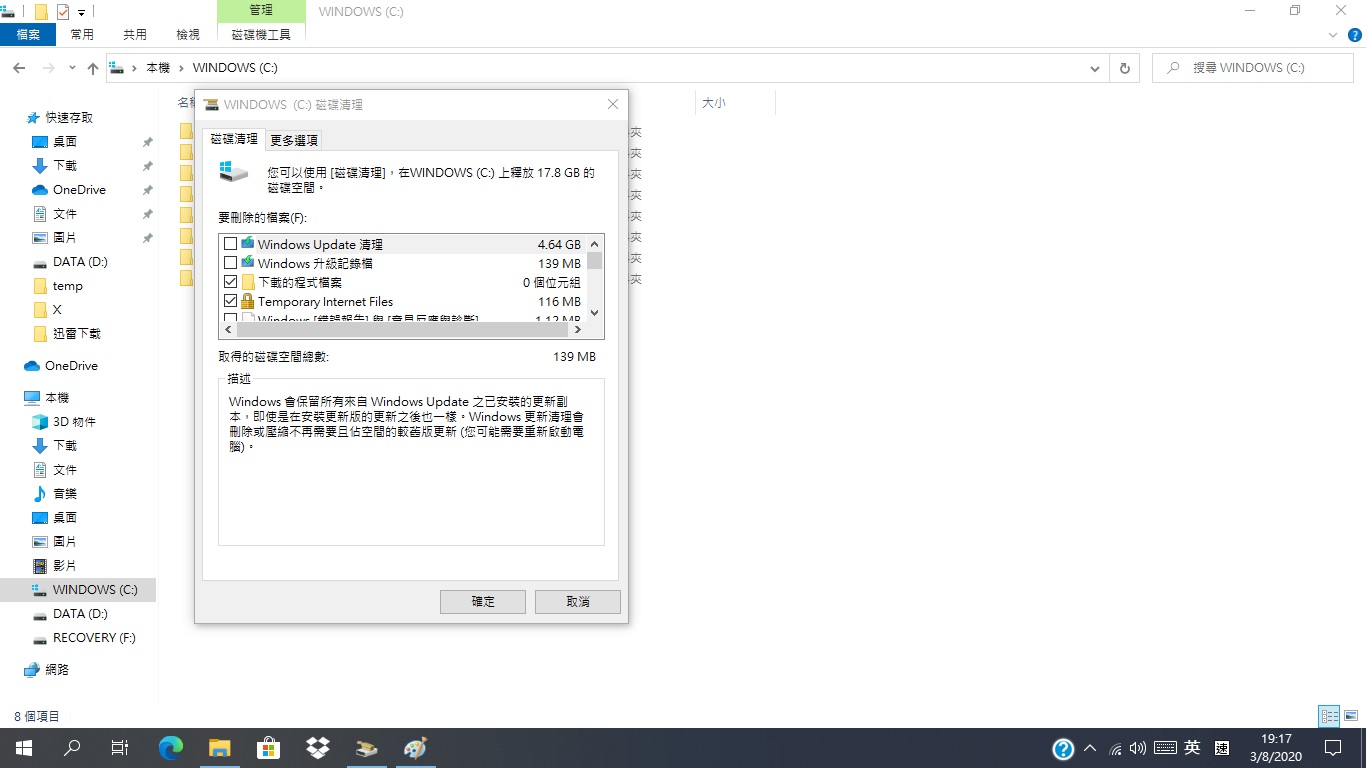Open 迅雷下載 folder in sidebar
1366x768 pixels.
point(77,333)
